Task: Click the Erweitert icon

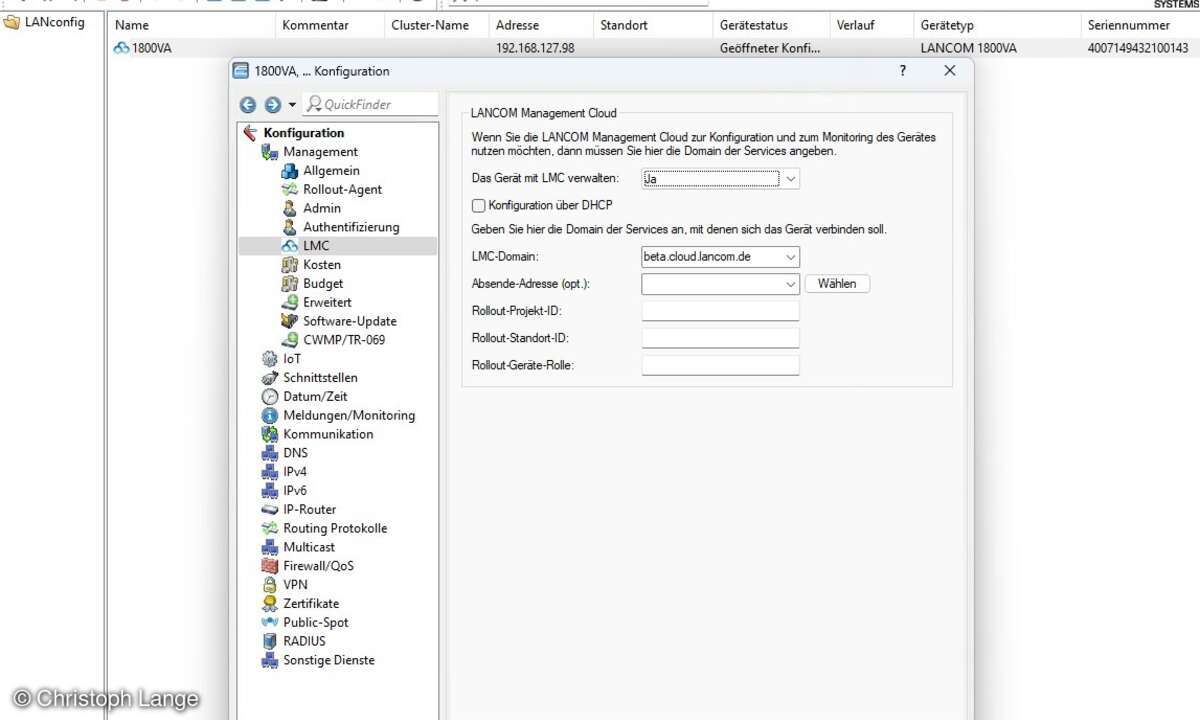Action: pos(290,302)
